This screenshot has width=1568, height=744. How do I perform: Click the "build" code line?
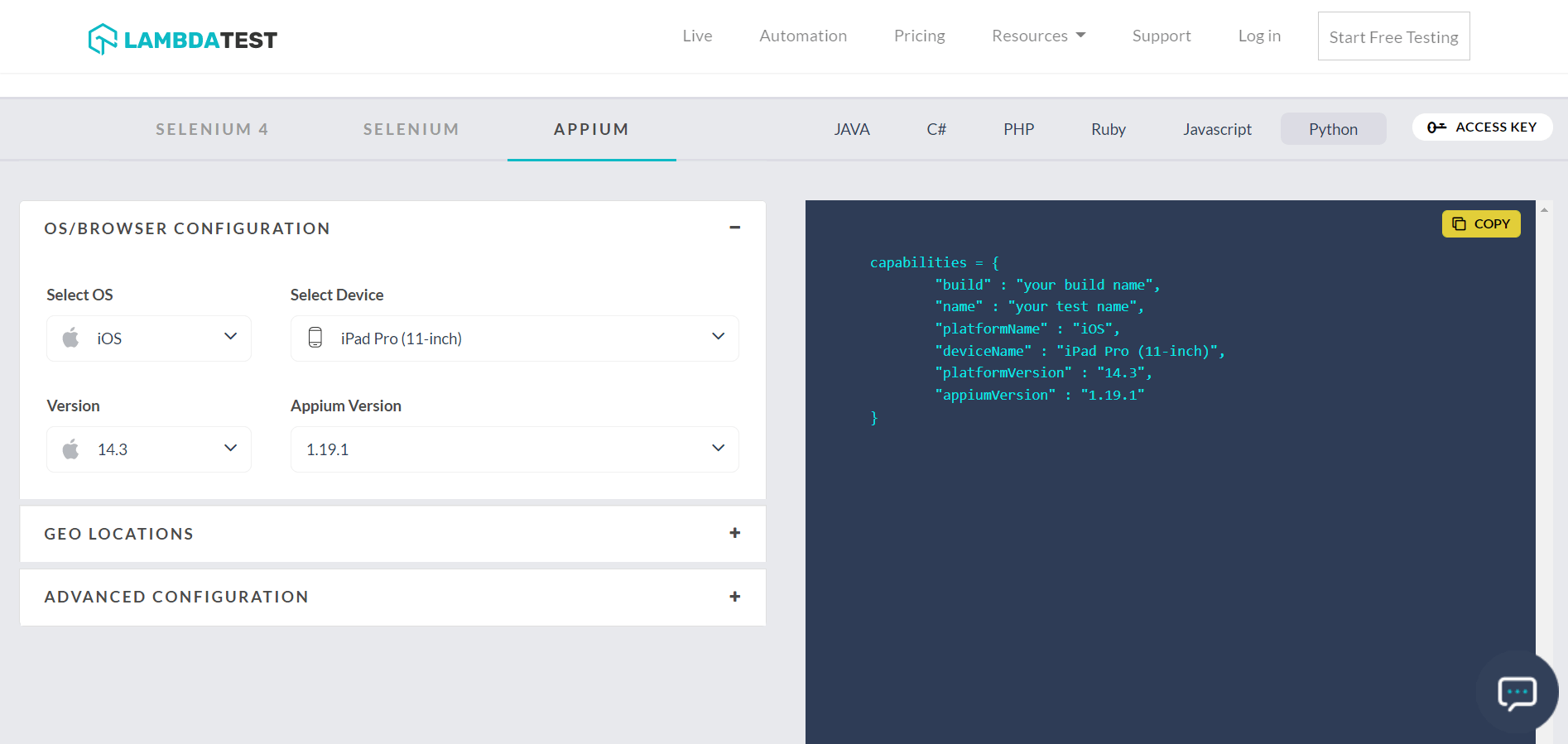pos(1047,285)
